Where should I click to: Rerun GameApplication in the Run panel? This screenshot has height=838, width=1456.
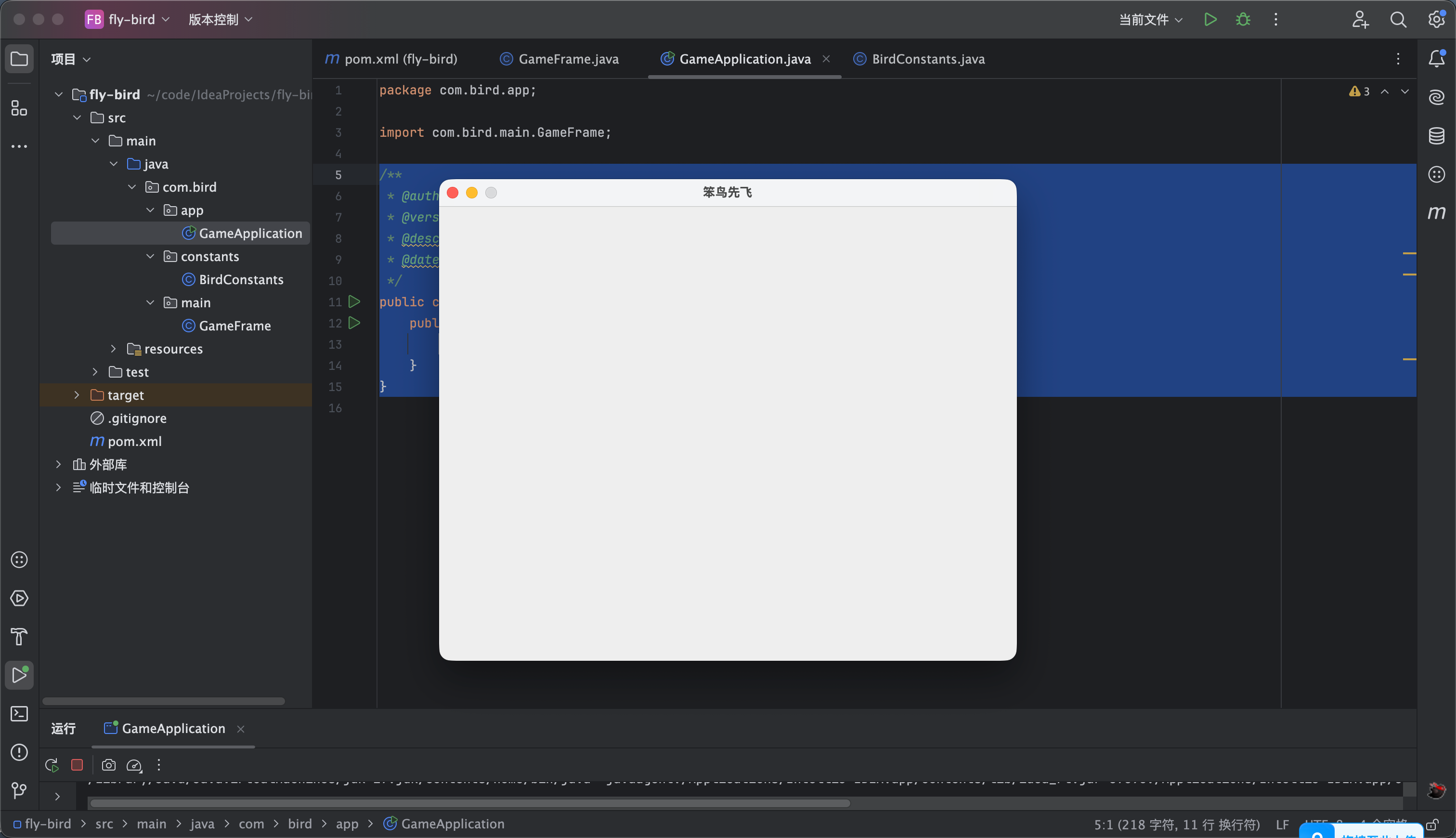52,765
